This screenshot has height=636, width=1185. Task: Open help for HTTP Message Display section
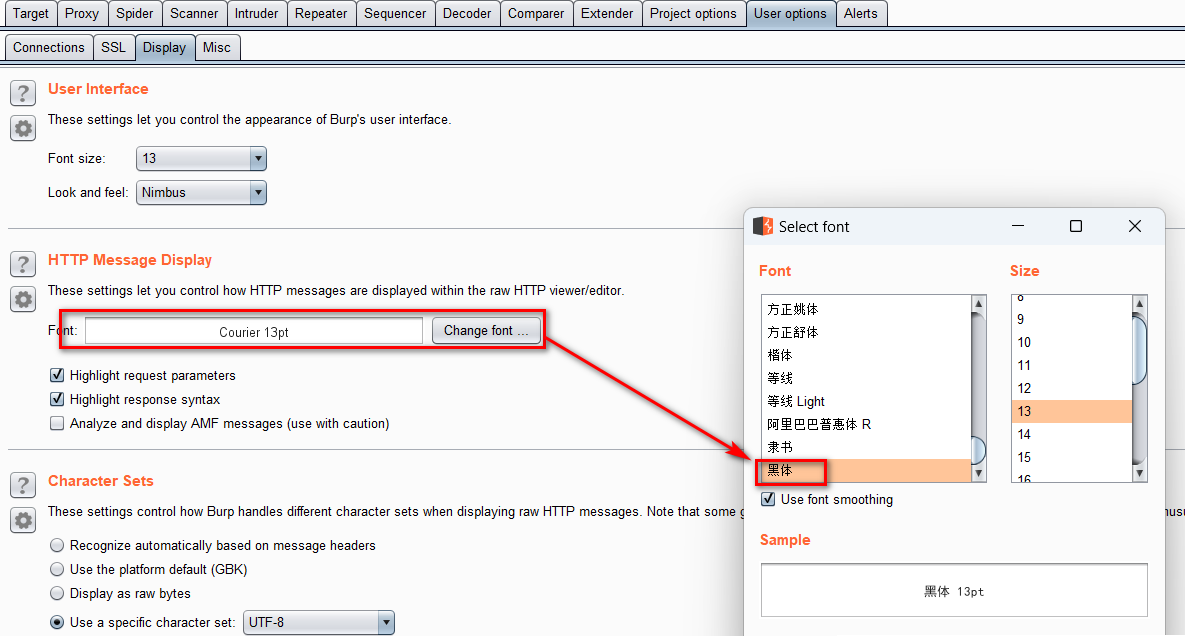click(x=23, y=264)
